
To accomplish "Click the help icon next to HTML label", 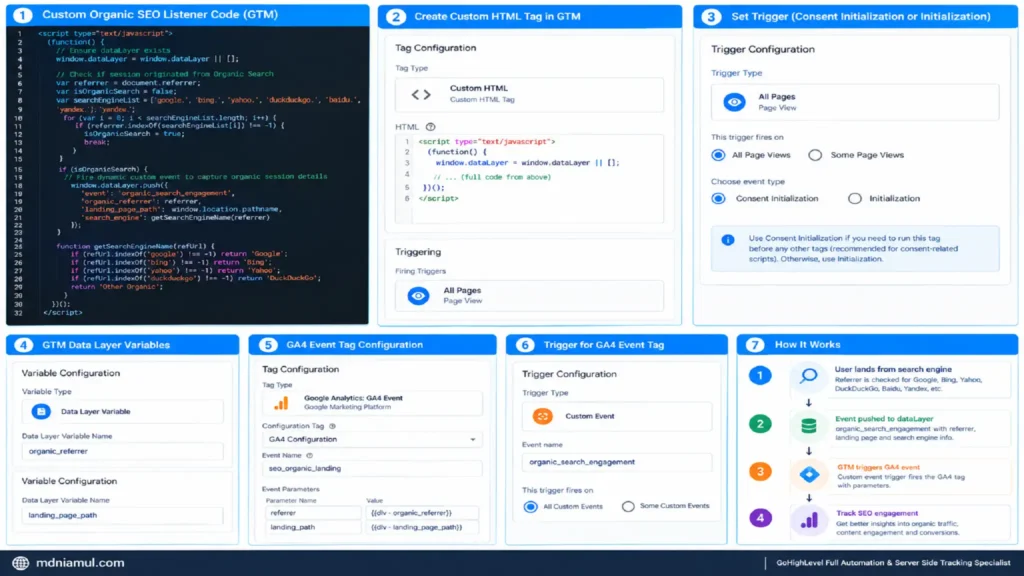I will click(430, 127).
